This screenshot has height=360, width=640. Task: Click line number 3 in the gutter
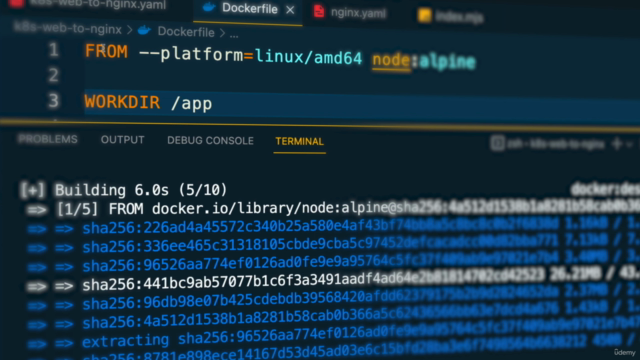coord(53,100)
